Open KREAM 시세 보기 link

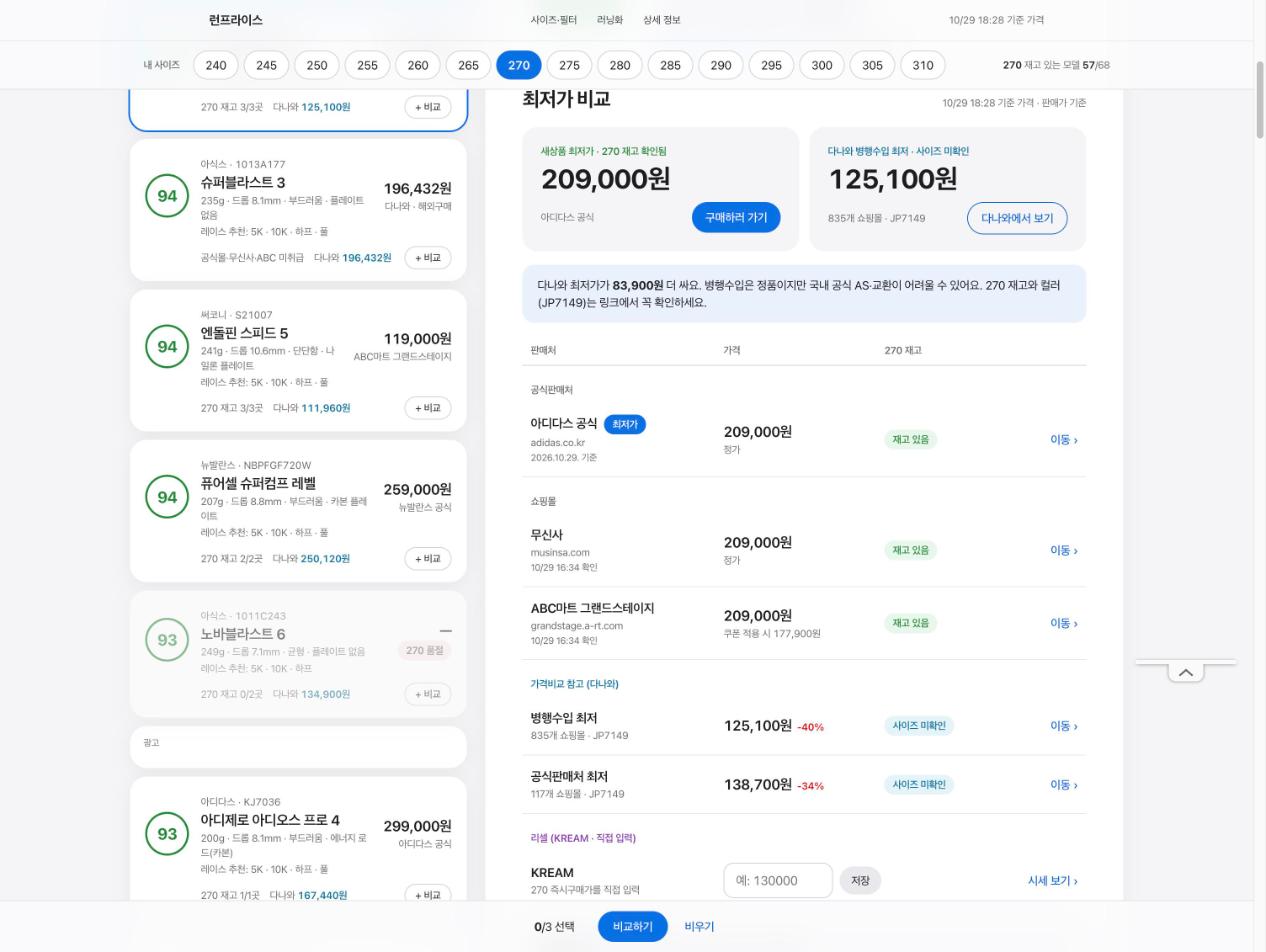point(1053,881)
